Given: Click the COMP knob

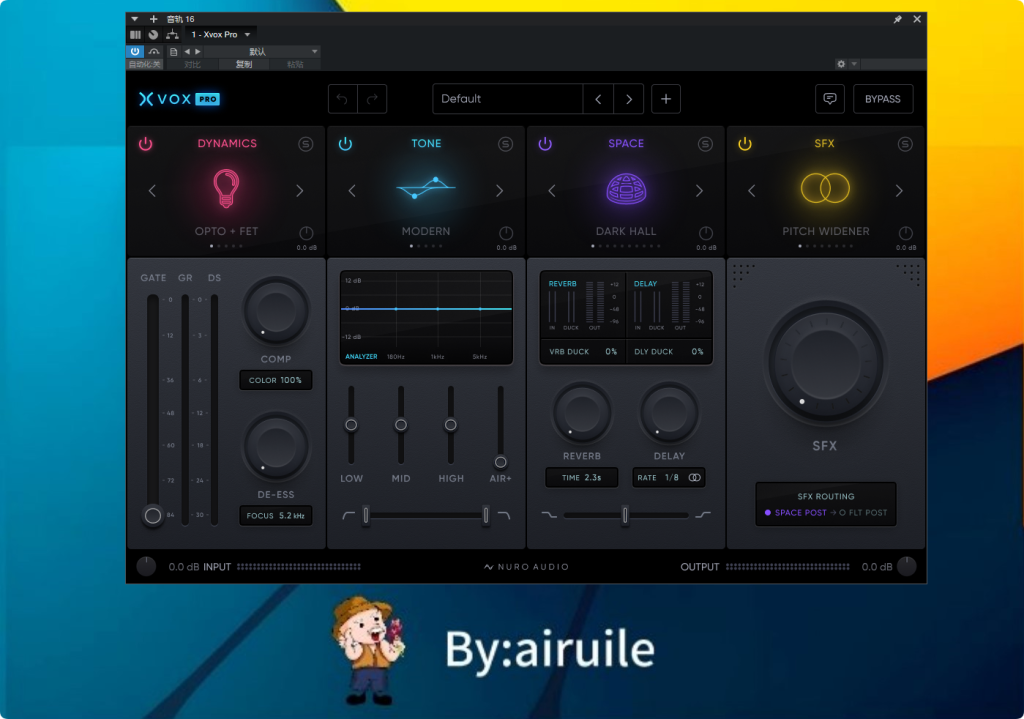Looking at the screenshot, I should tap(276, 312).
